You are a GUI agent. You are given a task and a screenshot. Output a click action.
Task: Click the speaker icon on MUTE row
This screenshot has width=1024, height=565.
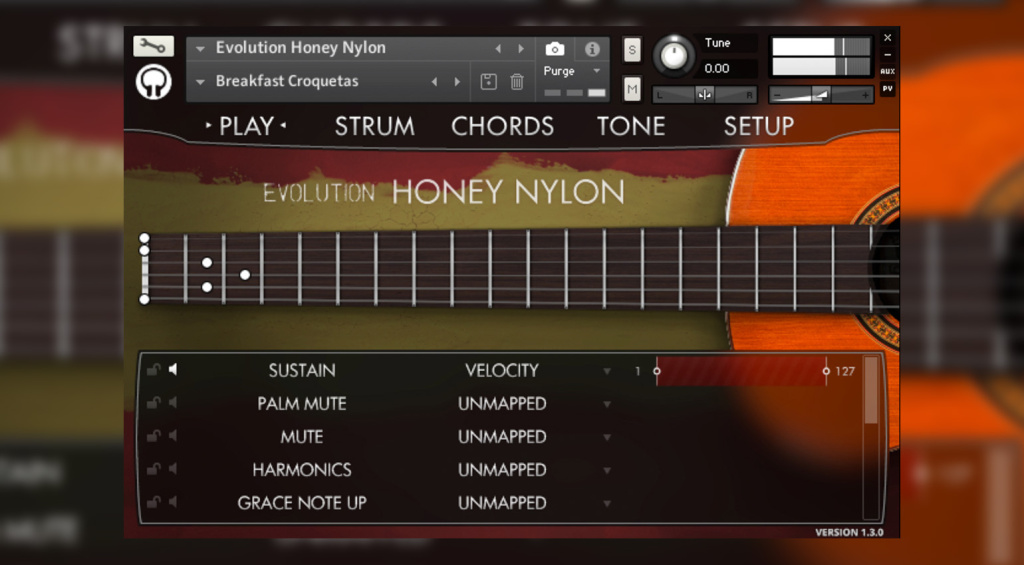pos(172,436)
